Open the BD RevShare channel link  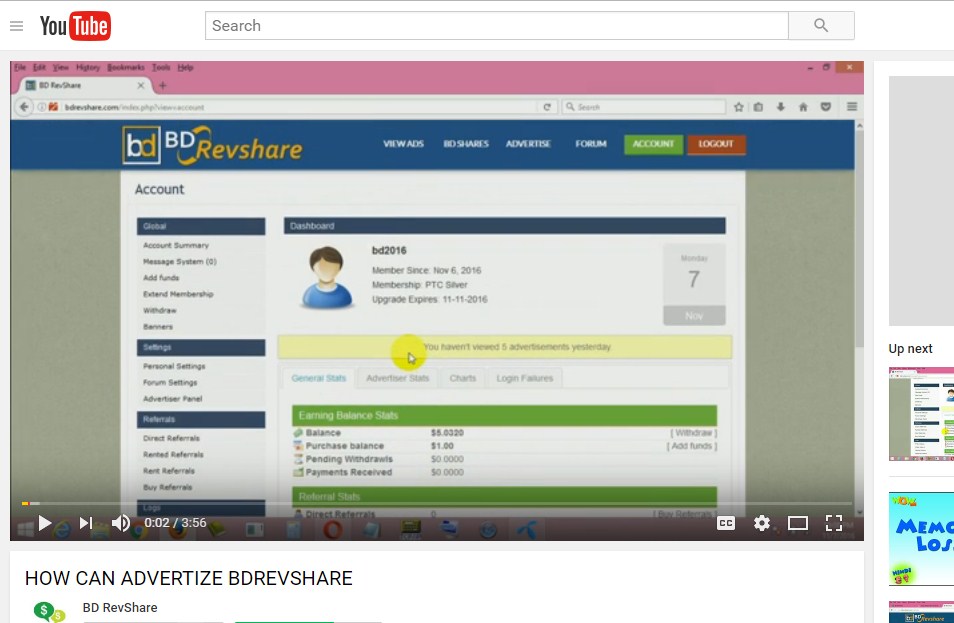click(x=120, y=607)
